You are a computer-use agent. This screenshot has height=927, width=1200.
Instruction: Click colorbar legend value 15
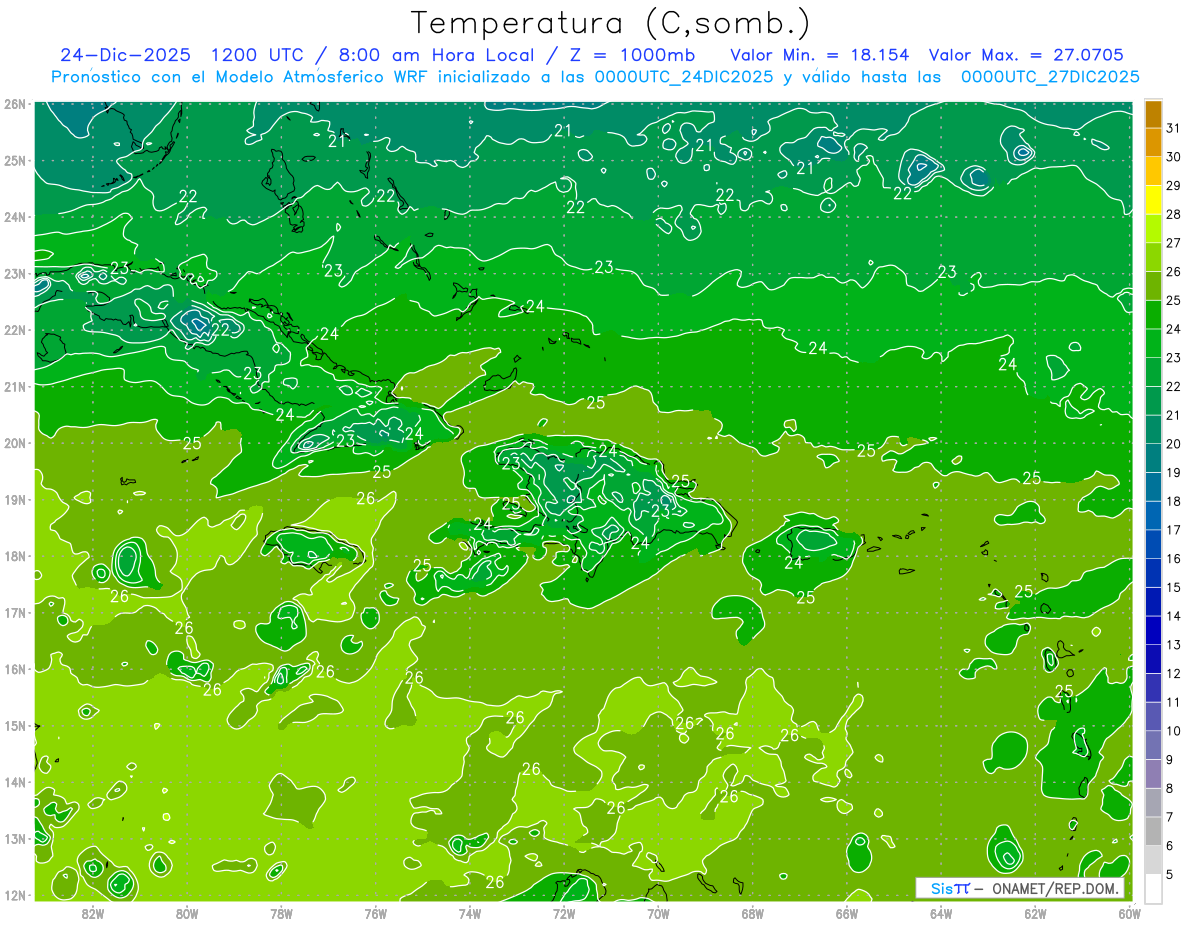1174,587
